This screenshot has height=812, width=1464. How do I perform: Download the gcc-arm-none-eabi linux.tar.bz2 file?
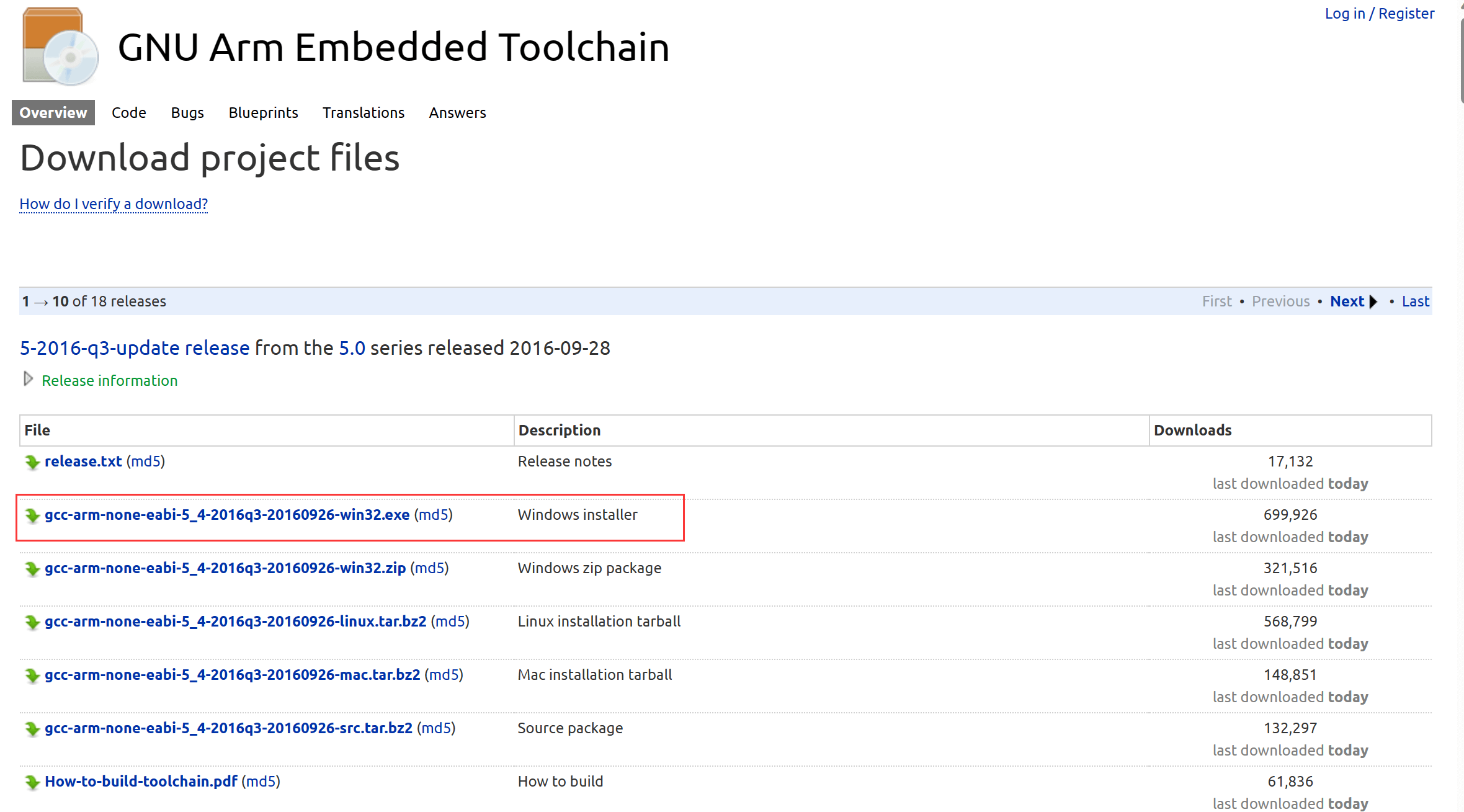pos(236,622)
